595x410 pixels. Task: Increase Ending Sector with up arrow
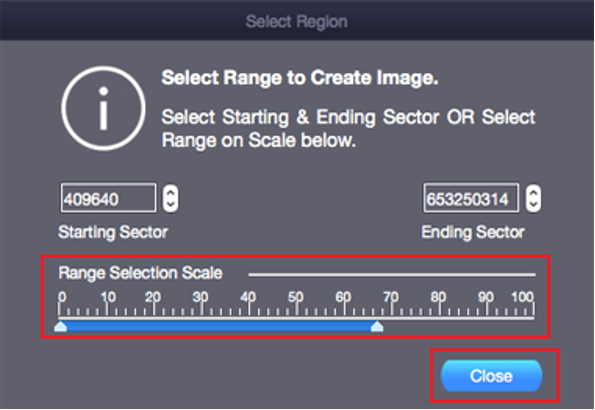point(533,192)
